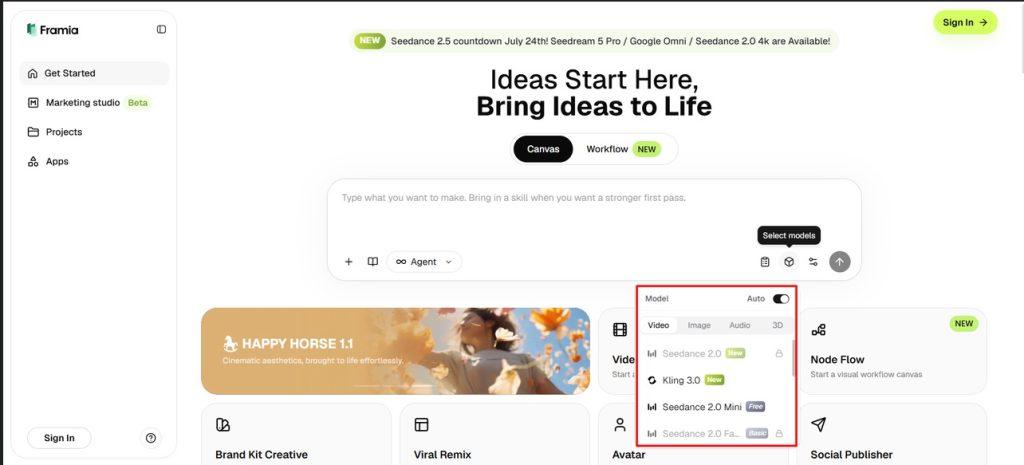
Task: Select the Canvas mode tab
Action: tap(543, 149)
